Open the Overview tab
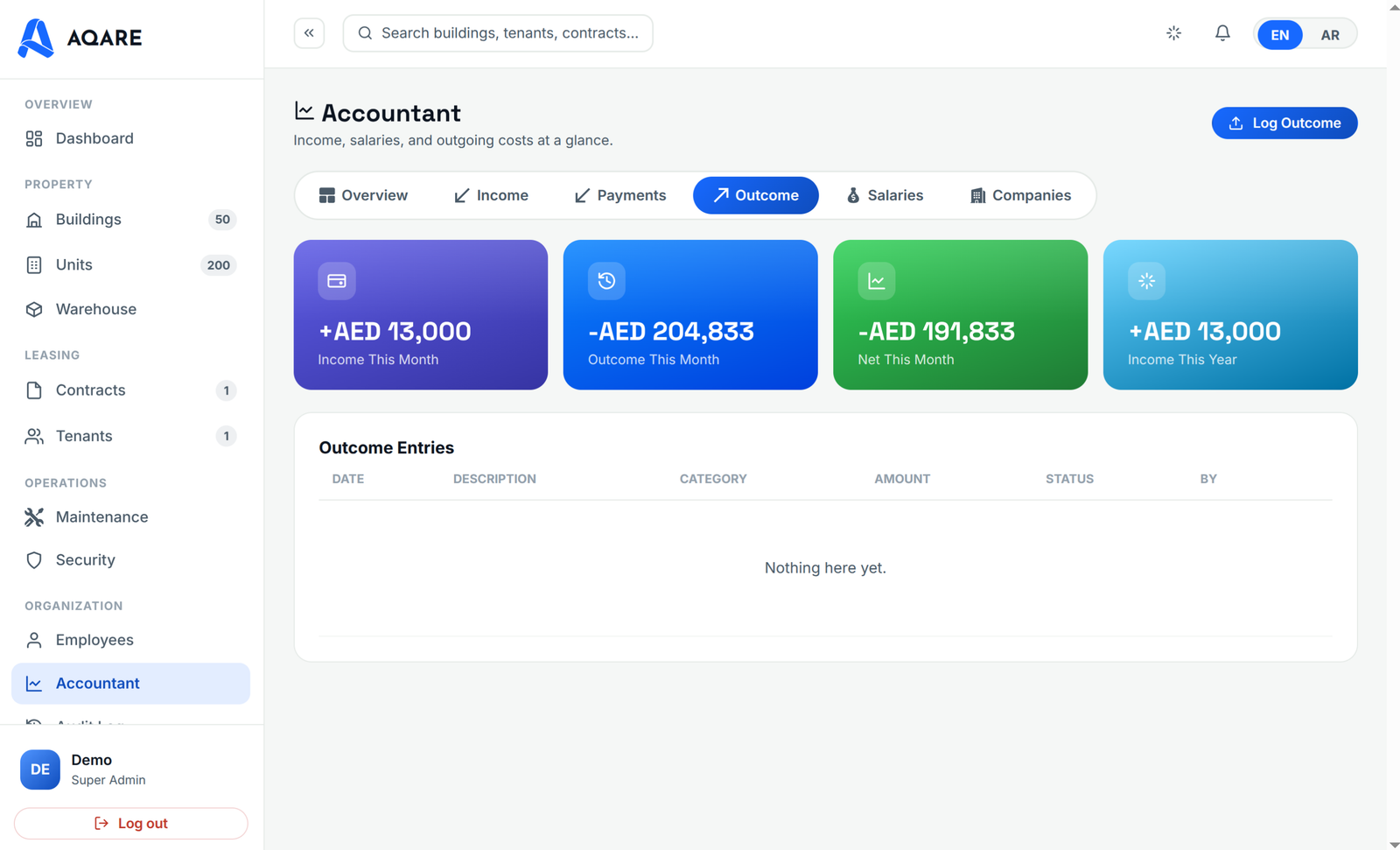This screenshot has height=850, width=1400. click(363, 195)
